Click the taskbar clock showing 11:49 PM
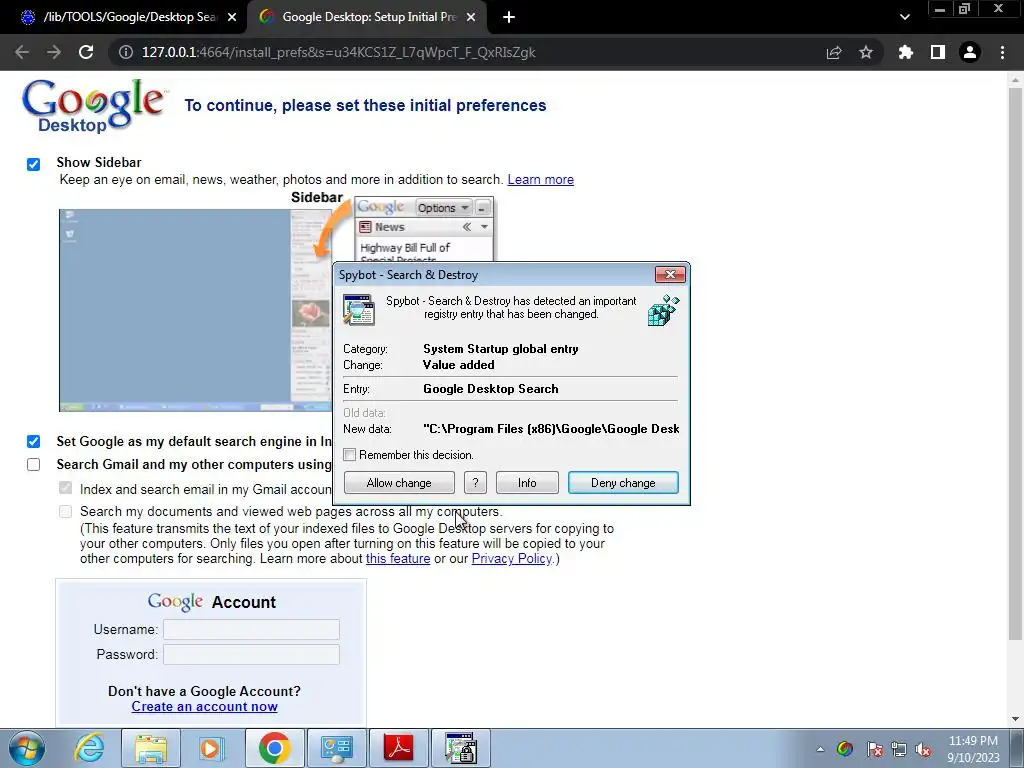 tap(973, 749)
